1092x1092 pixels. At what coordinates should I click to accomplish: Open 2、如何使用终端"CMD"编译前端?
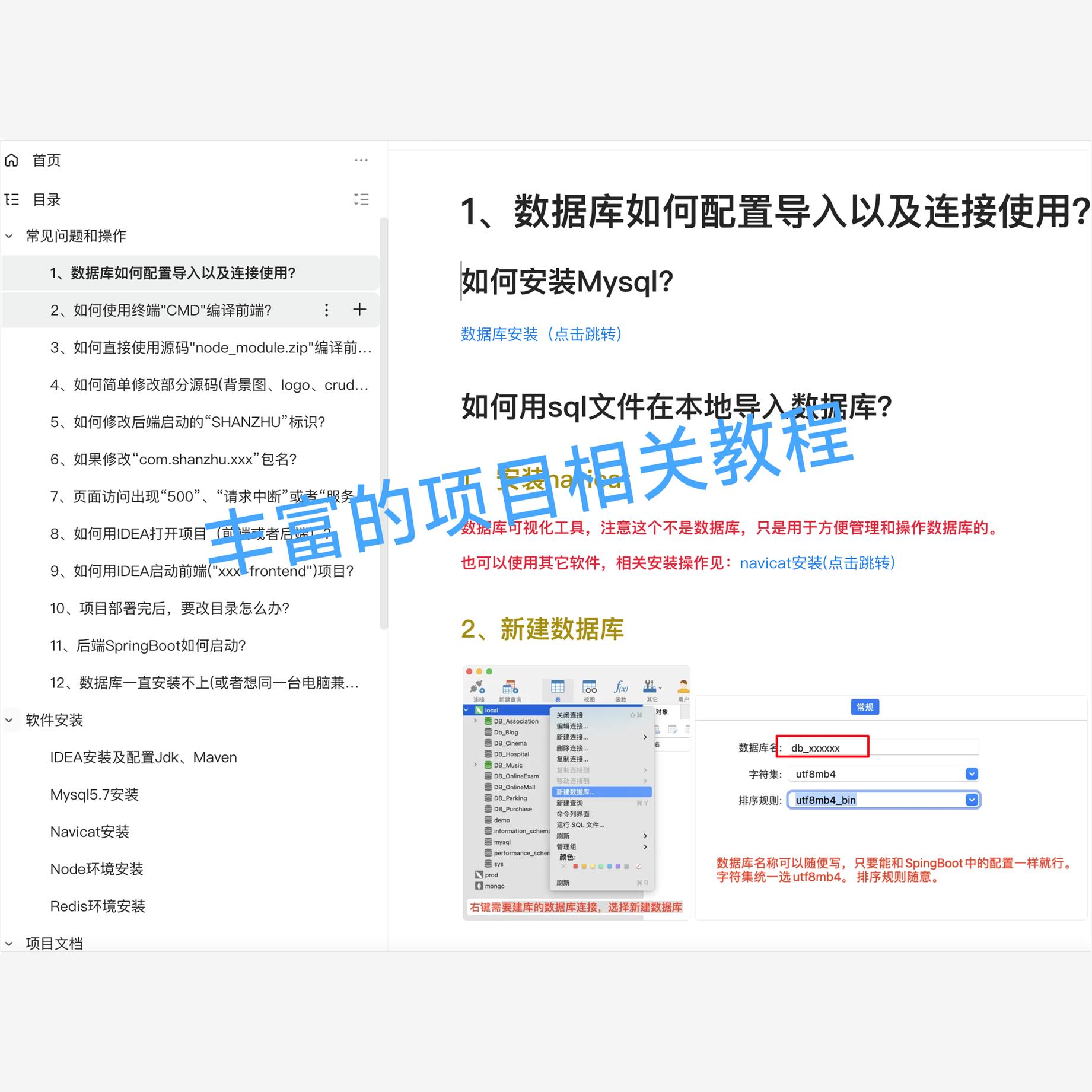[190, 310]
